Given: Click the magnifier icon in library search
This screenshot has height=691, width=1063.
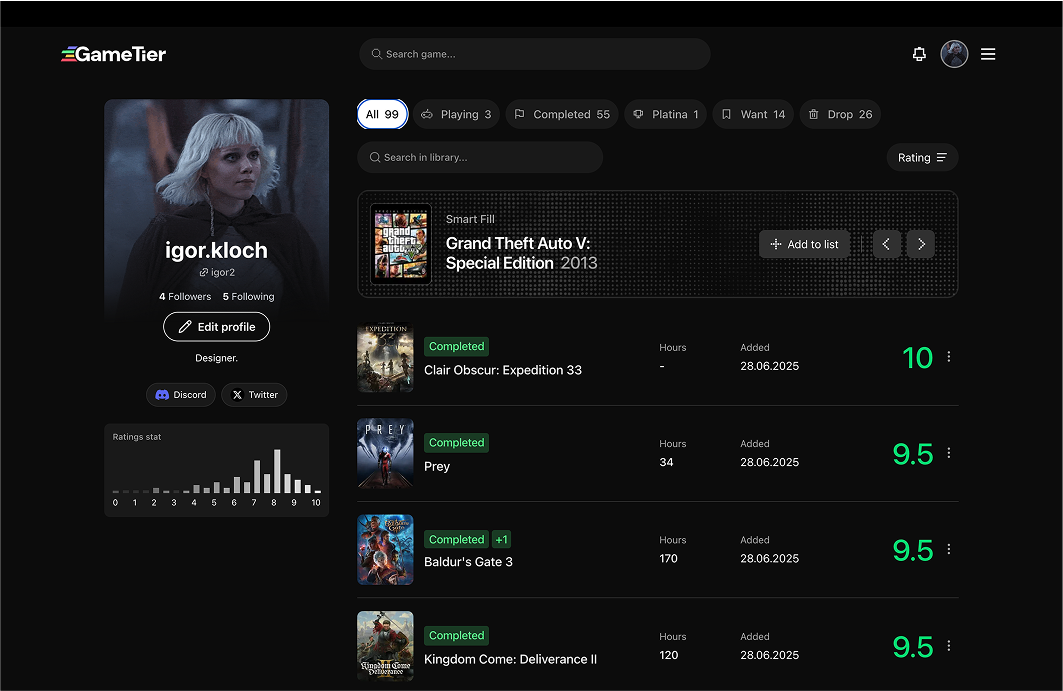Looking at the screenshot, I should click(x=375, y=157).
